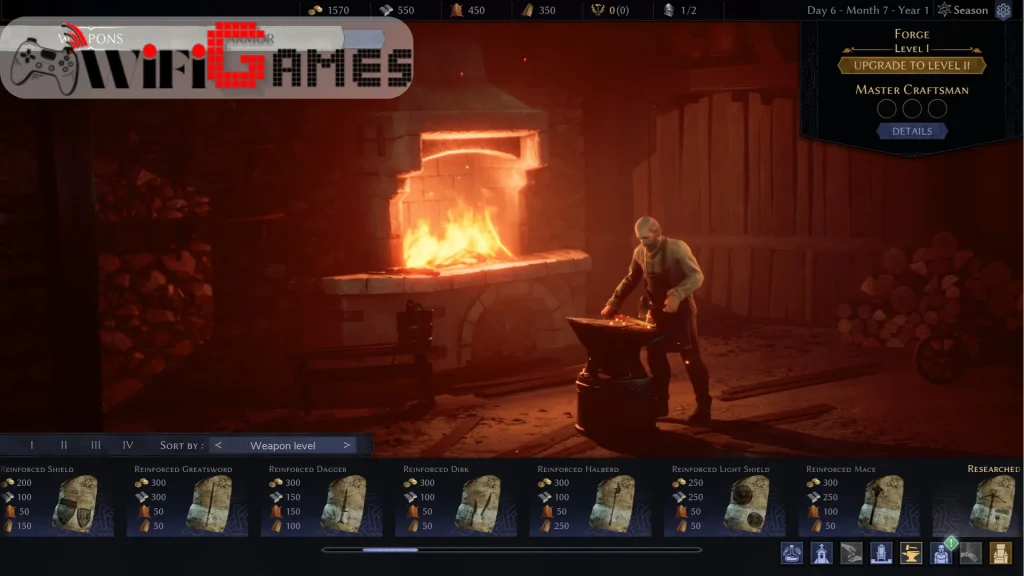1024x576 pixels.
Task: Select the golden anvil forge icon
Action: pos(911,553)
